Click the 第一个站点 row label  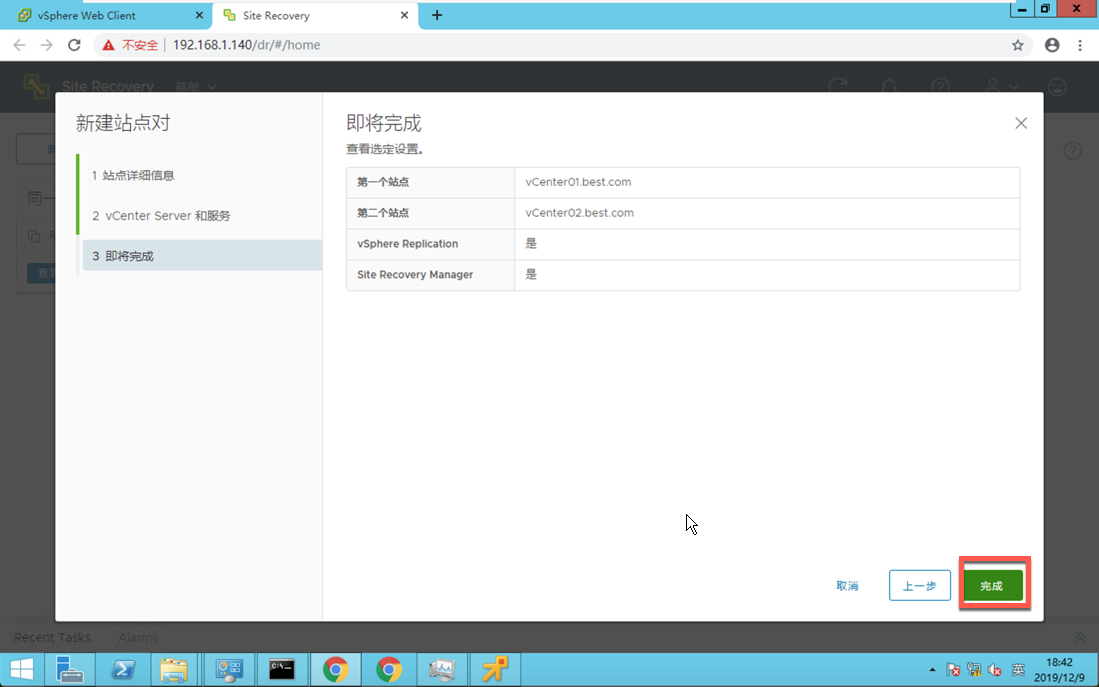(x=383, y=182)
